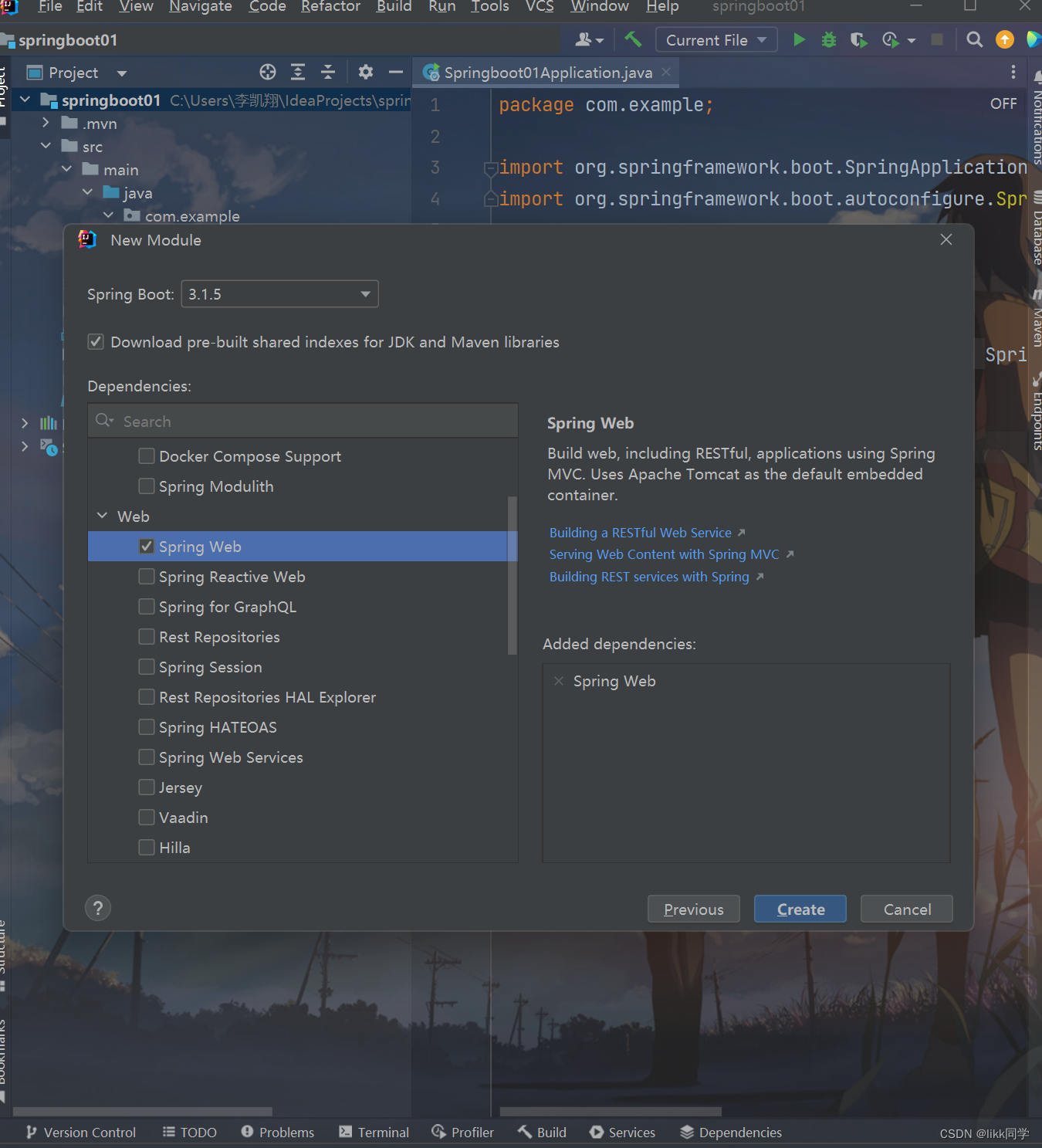Click Select Opened File target icon
This screenshot has height=1148, width=1042.
[268, 73]
